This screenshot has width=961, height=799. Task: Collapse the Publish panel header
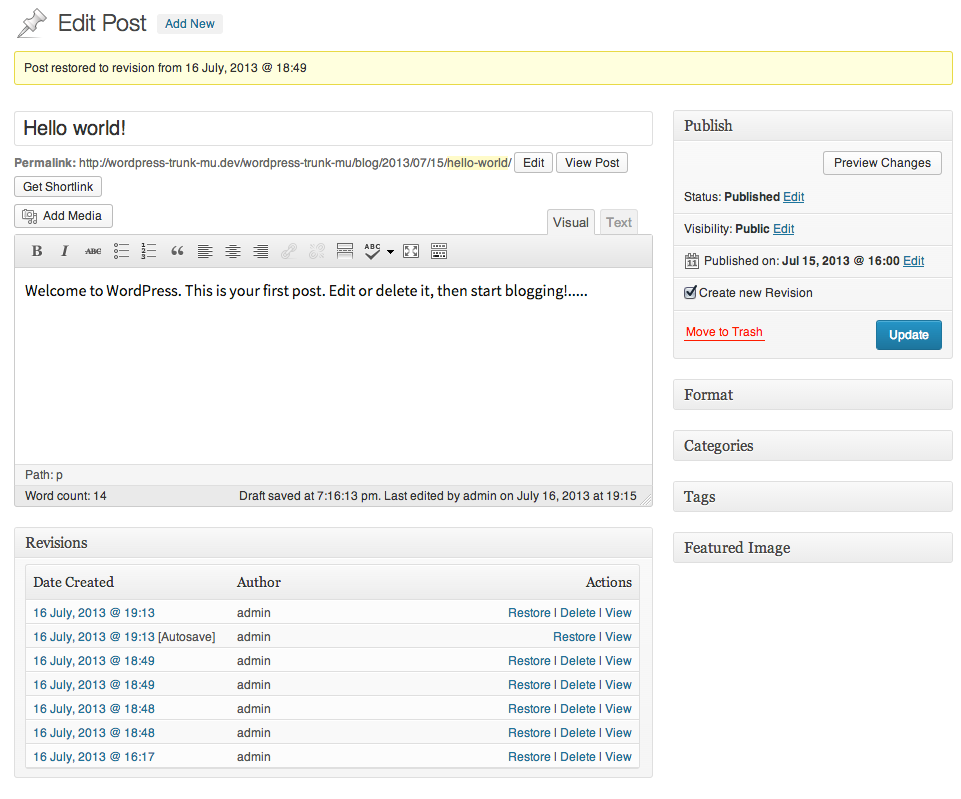point(813,126)
